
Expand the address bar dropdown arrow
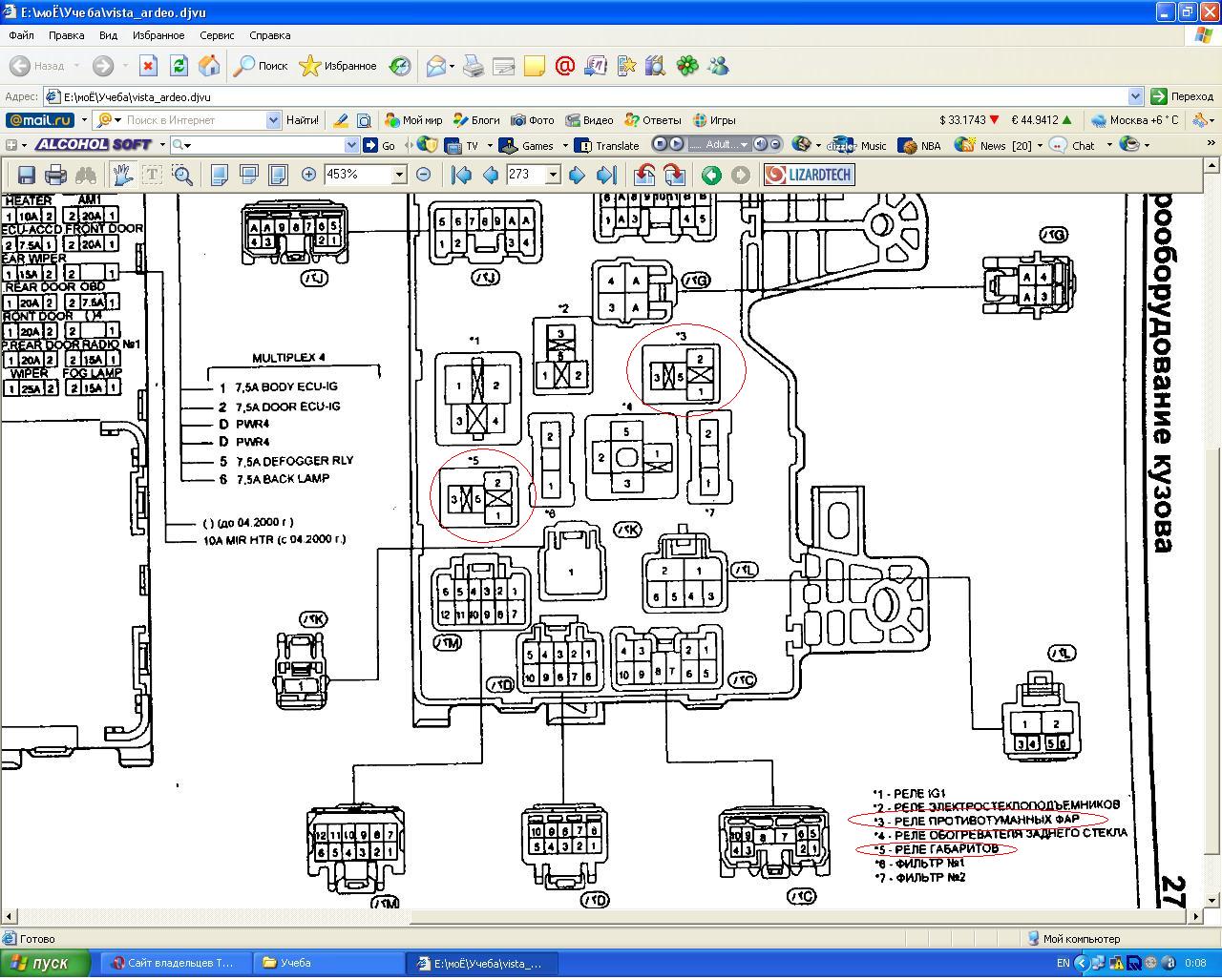[1135, 96]
